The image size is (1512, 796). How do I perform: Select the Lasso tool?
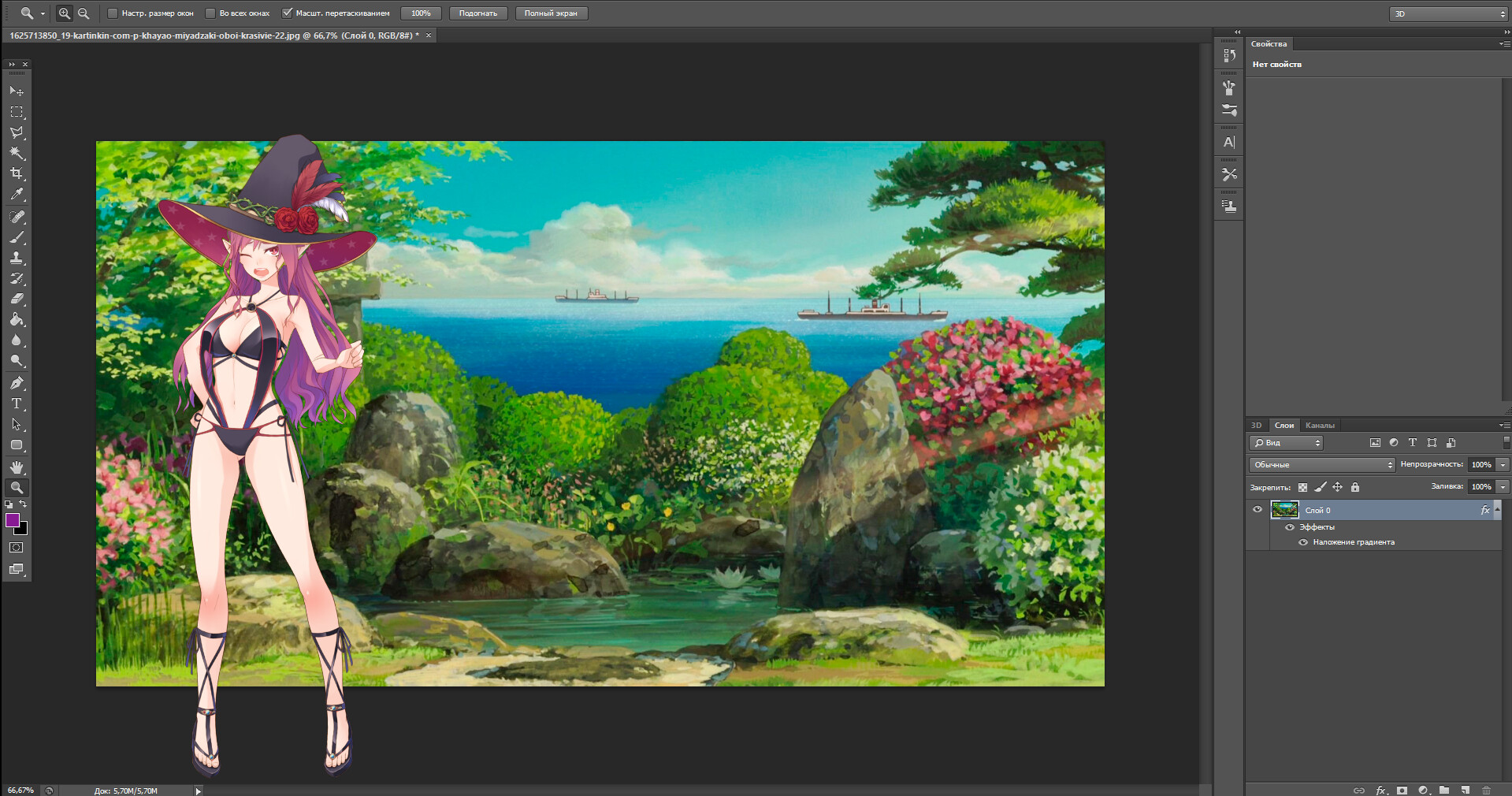click(x=17, y=132)
